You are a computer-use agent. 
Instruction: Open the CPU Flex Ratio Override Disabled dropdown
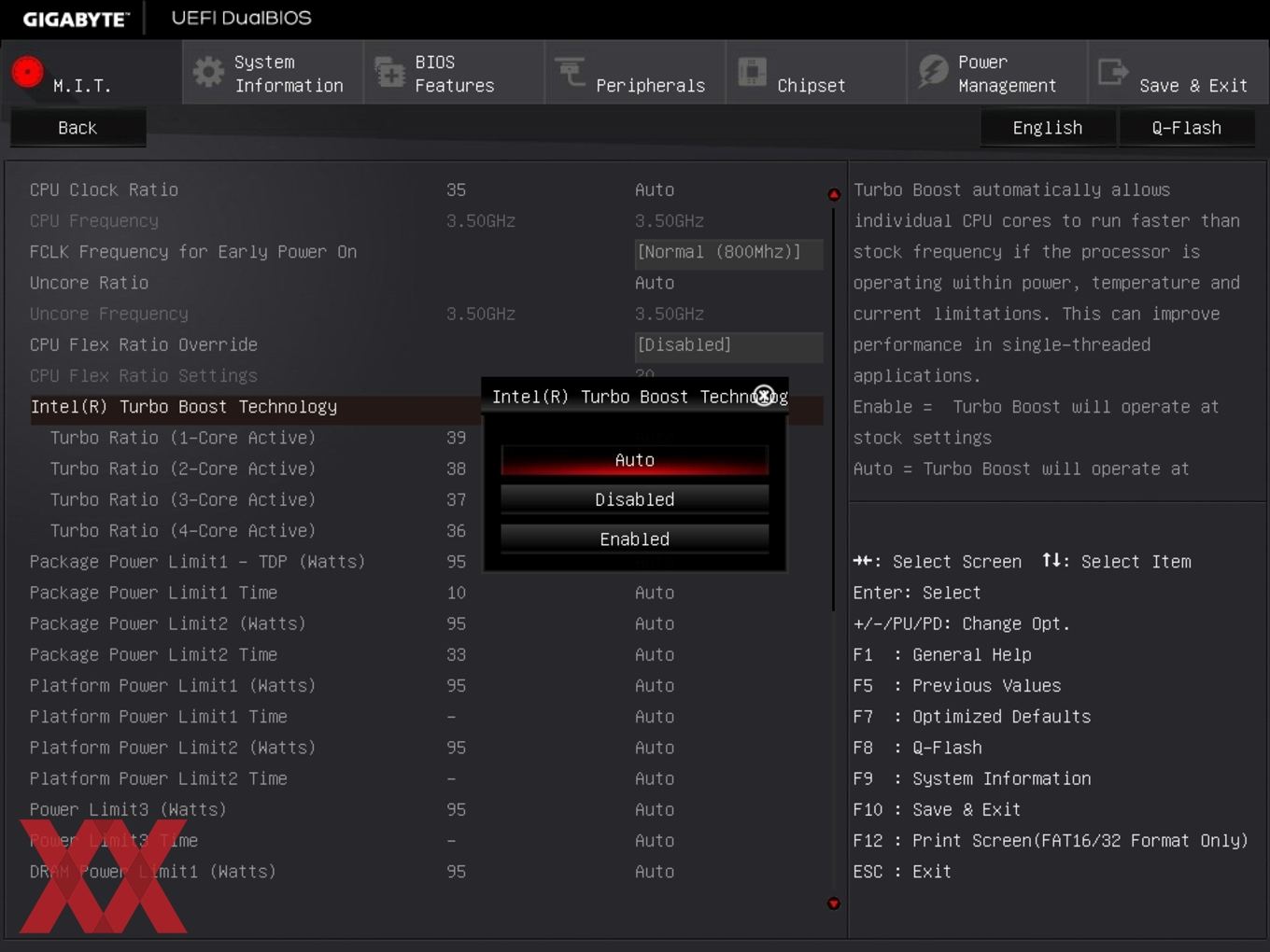728,345
